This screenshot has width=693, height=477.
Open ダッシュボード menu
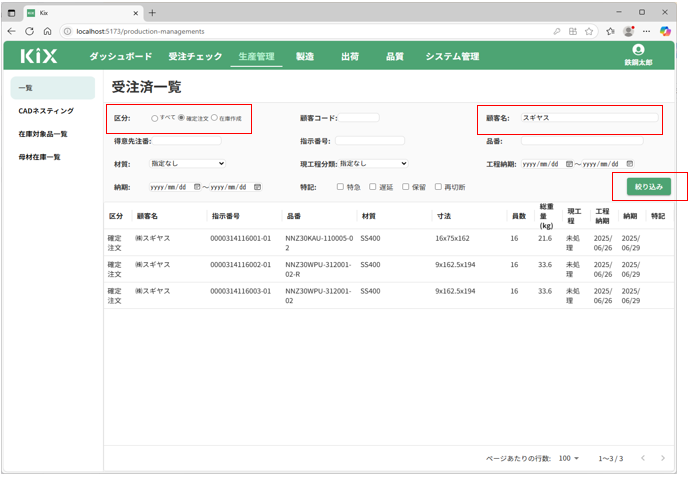[x=121, y=57]
